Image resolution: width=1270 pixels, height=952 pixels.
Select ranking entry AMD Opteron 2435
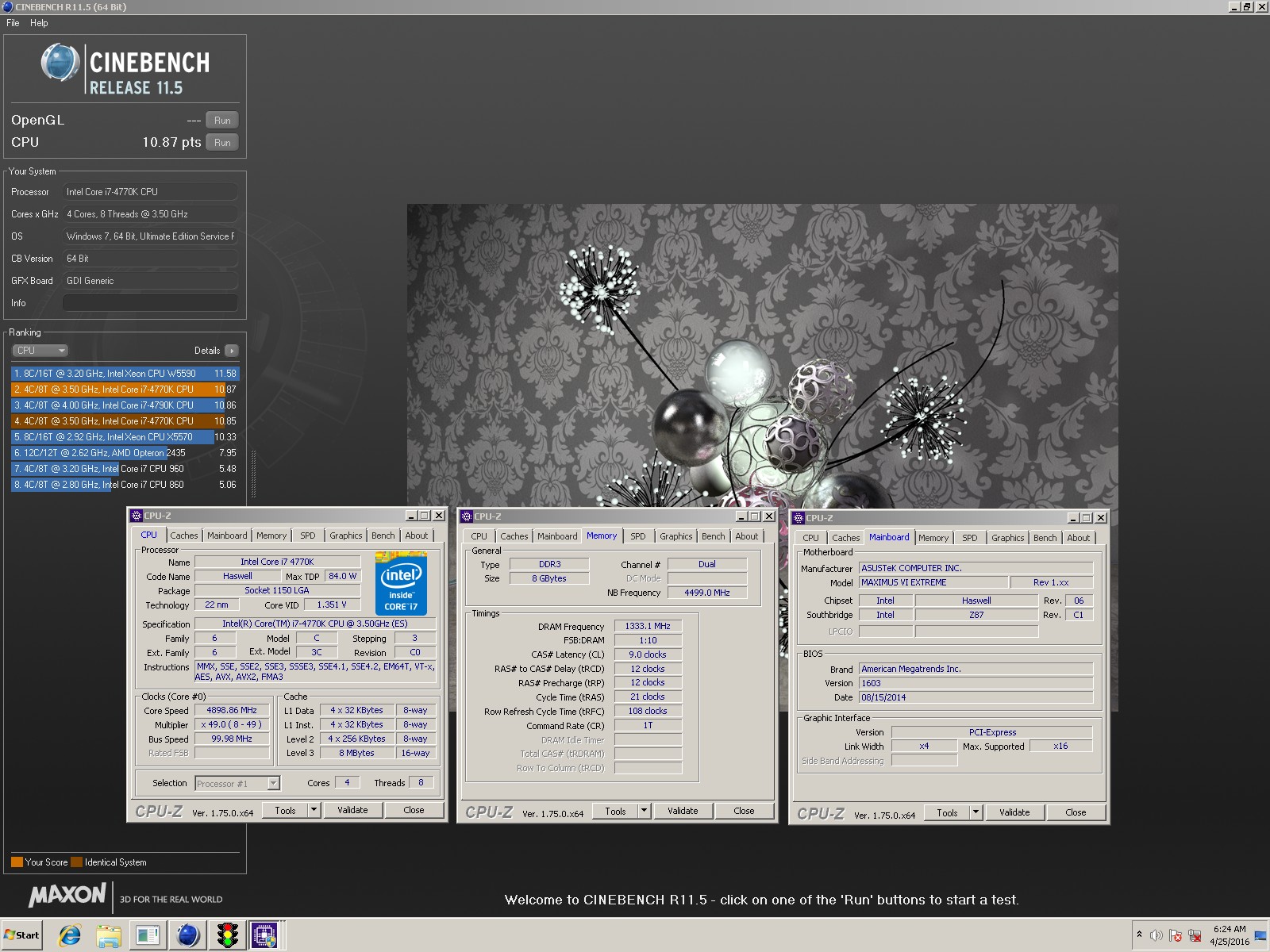click(125, 453)
